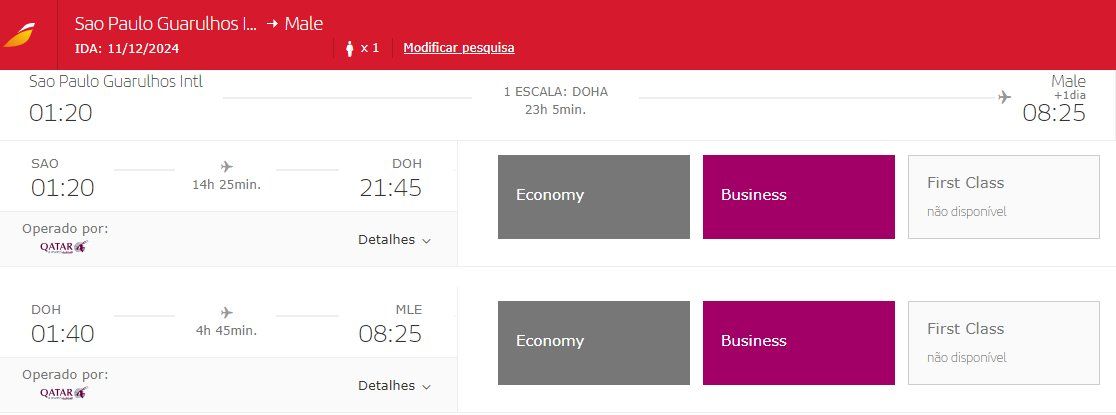Open the Modificar pesquisa link
The image size is (1116, 415).
point(458,48)
